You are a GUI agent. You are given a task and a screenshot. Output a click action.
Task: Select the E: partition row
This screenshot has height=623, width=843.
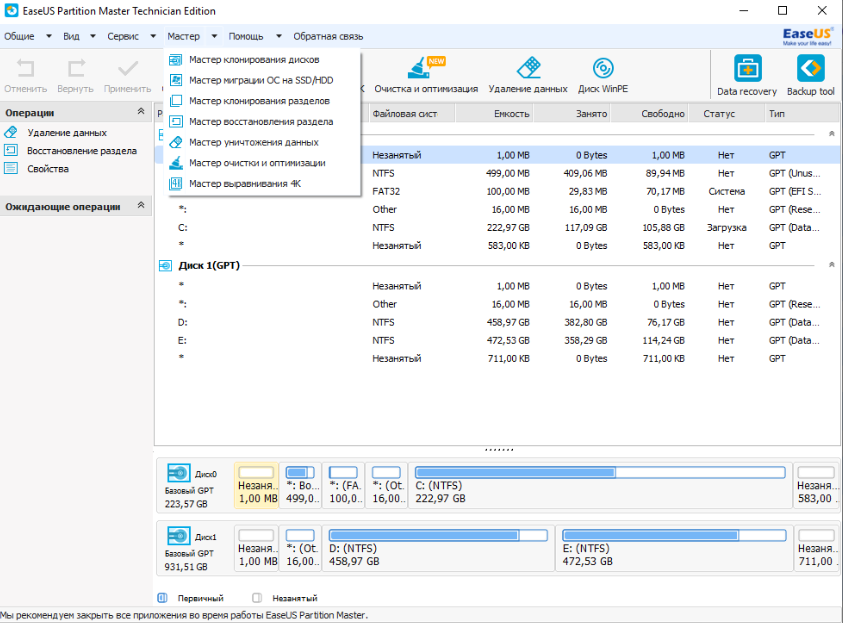498,341
